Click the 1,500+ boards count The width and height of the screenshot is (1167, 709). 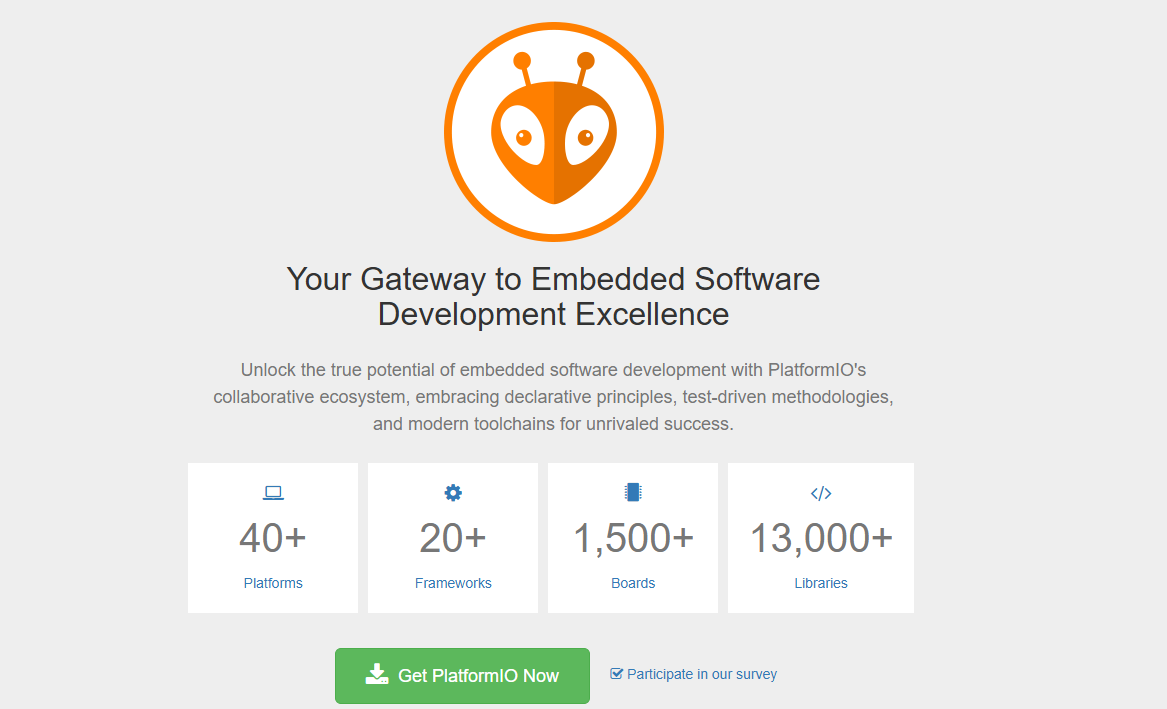(x=633, y=538)
